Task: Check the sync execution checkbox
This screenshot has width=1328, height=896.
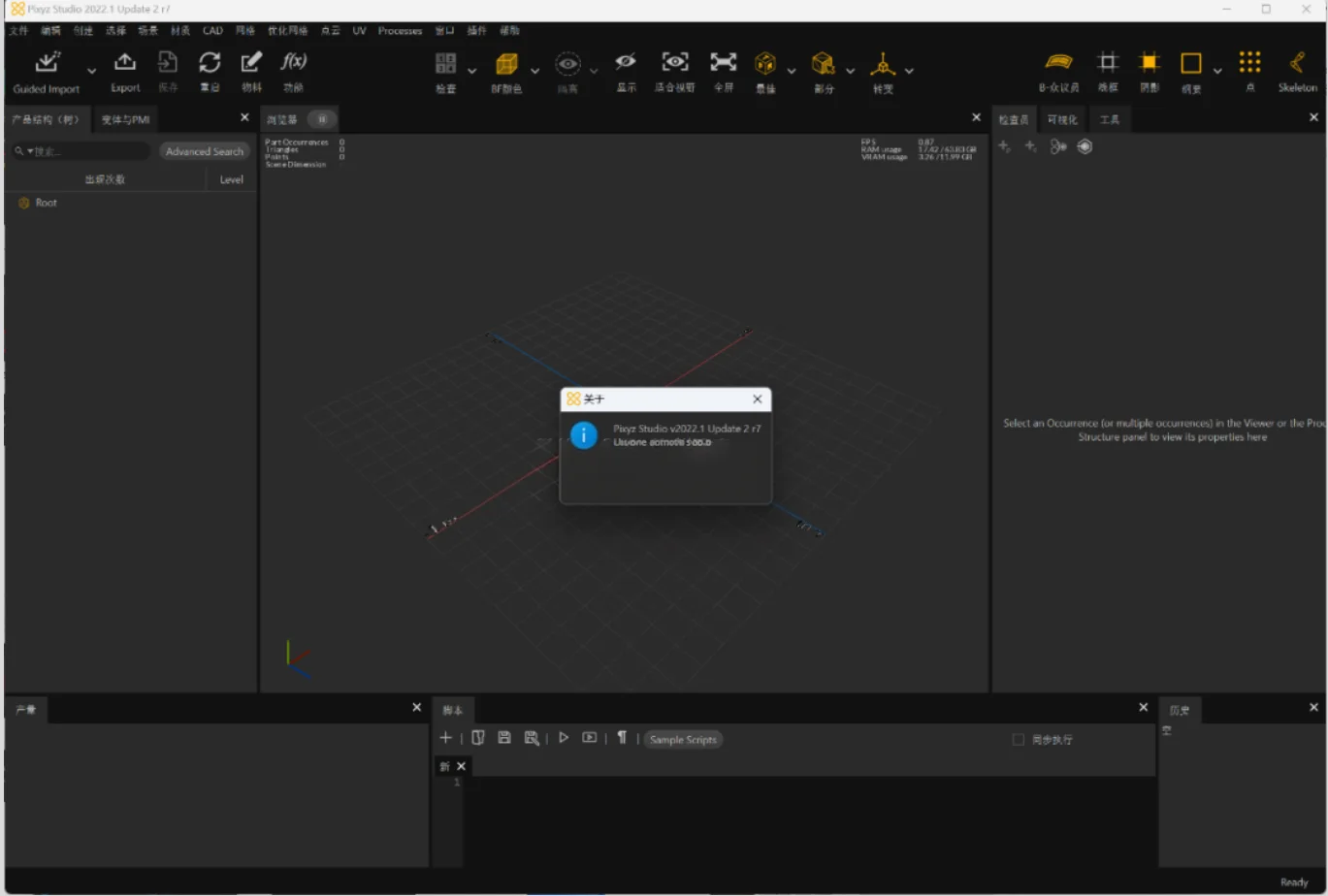Action: coord(1018,739)
